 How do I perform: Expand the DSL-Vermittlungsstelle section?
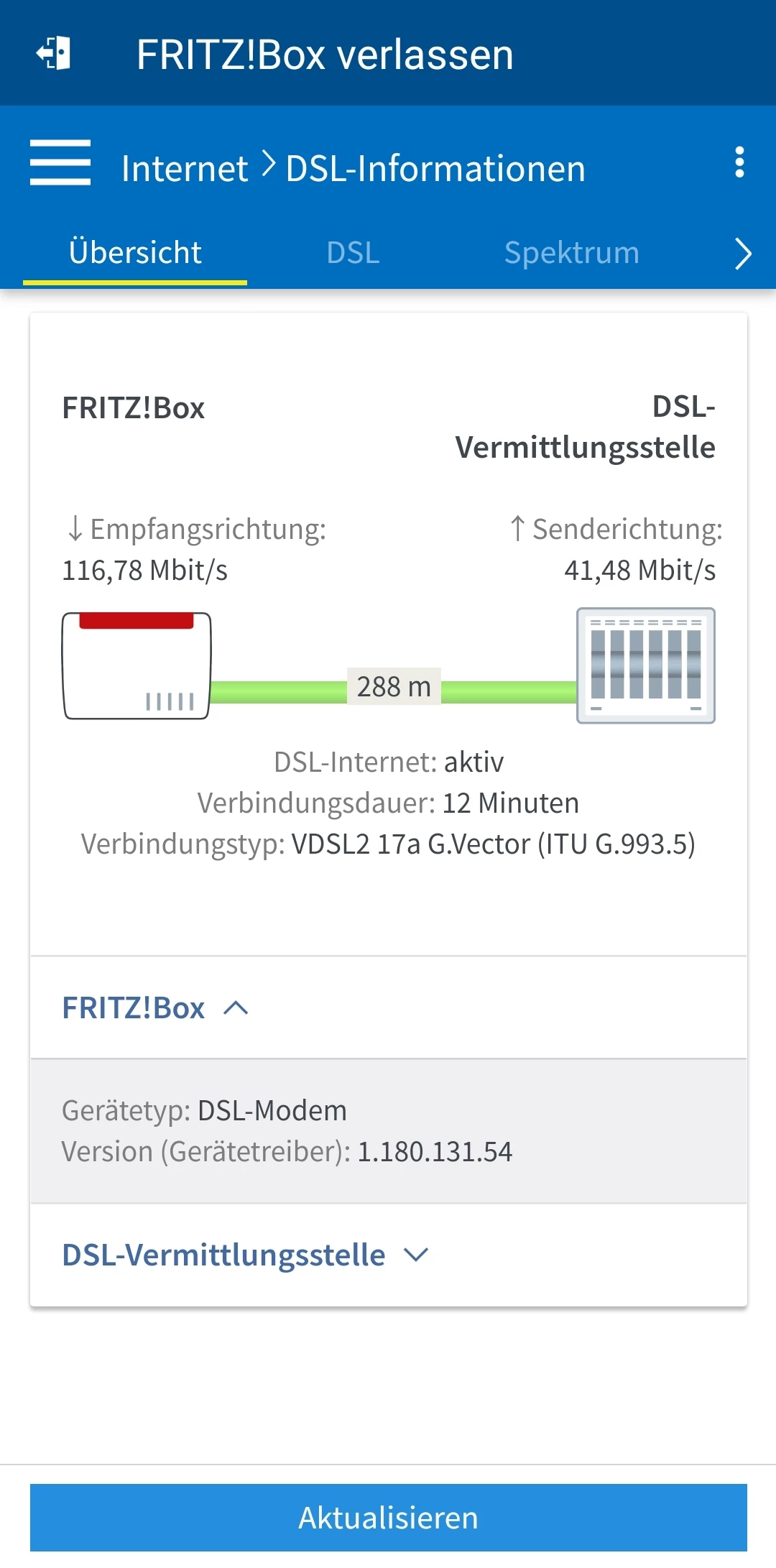[388, 1255]
